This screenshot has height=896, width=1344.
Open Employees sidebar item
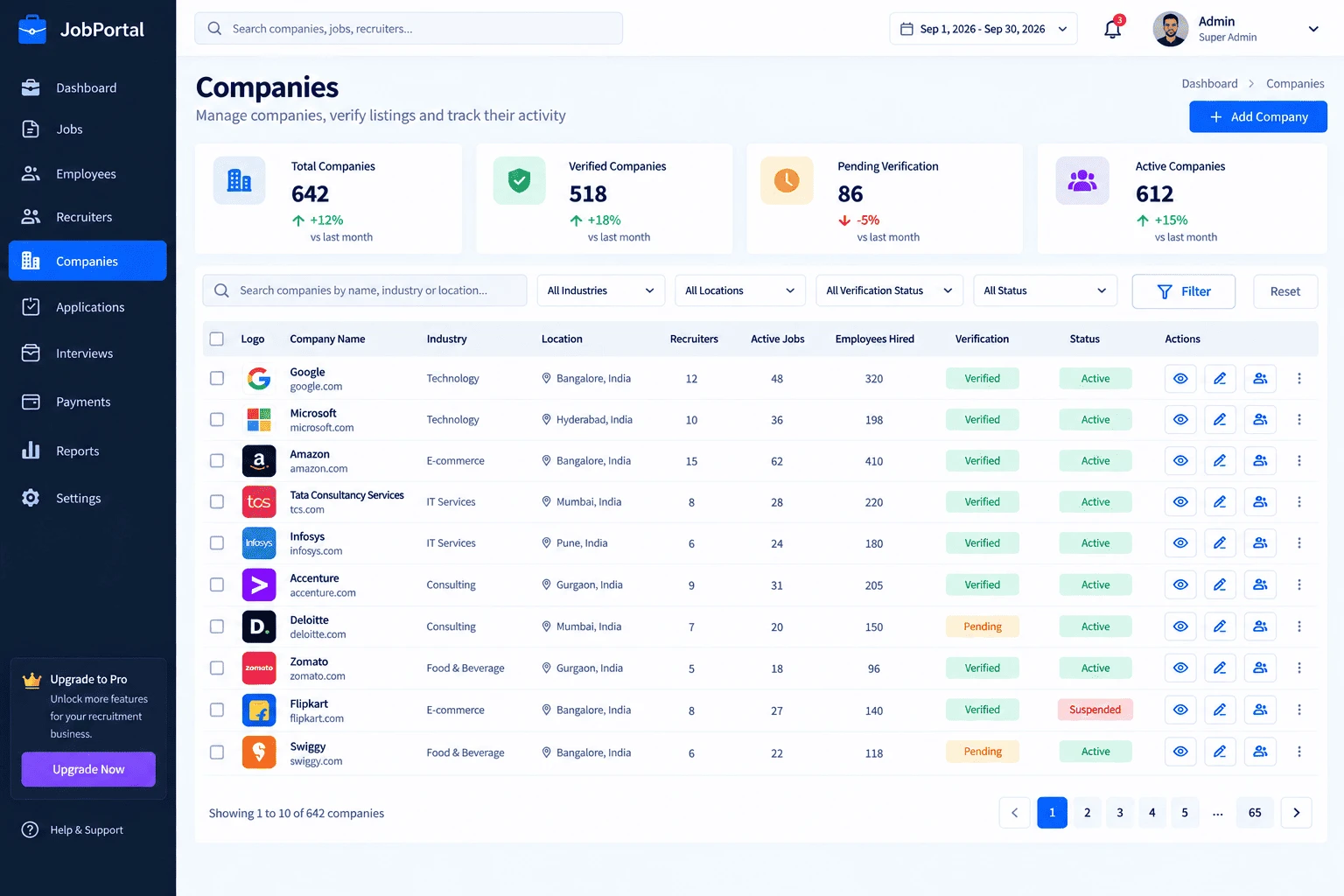pos(87,174)
